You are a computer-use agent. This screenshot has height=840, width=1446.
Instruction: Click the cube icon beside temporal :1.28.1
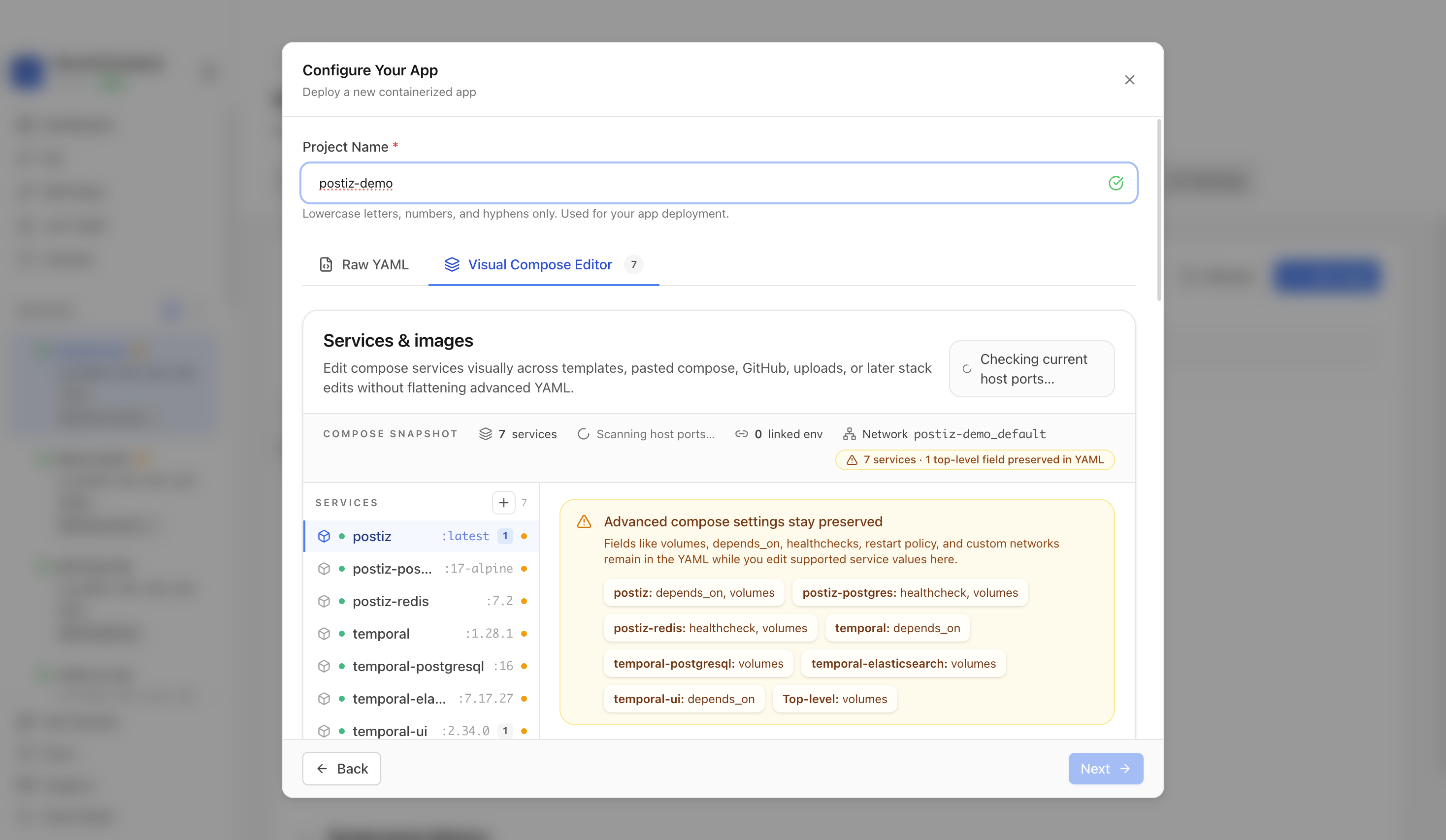pyautogui.click(x=324, y=633)
